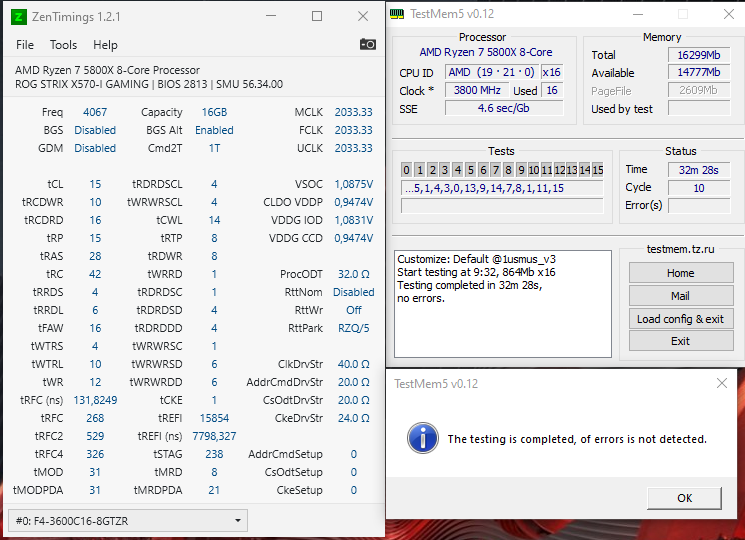Click the Exit button in TestMem5
Screen dimensions: 745x540
tap(681, 341)
